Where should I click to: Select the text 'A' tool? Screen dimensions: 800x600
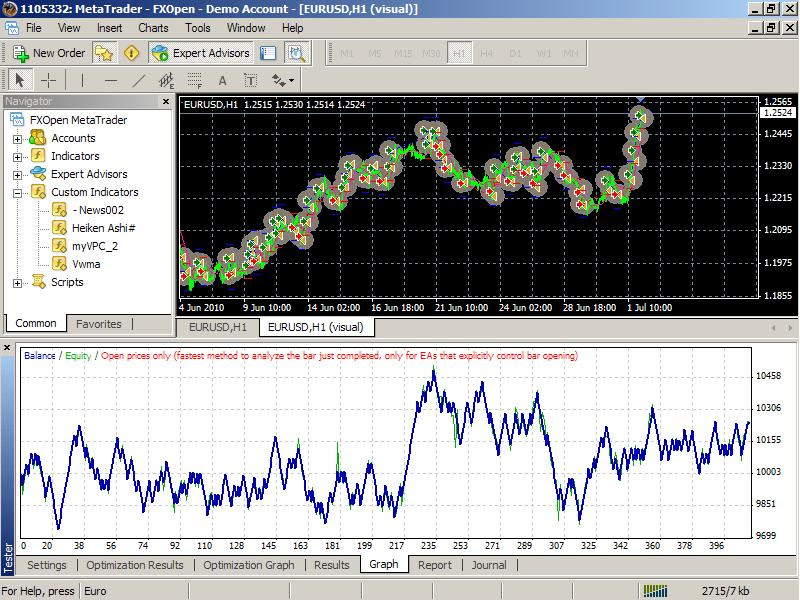(x=222, y=80)
